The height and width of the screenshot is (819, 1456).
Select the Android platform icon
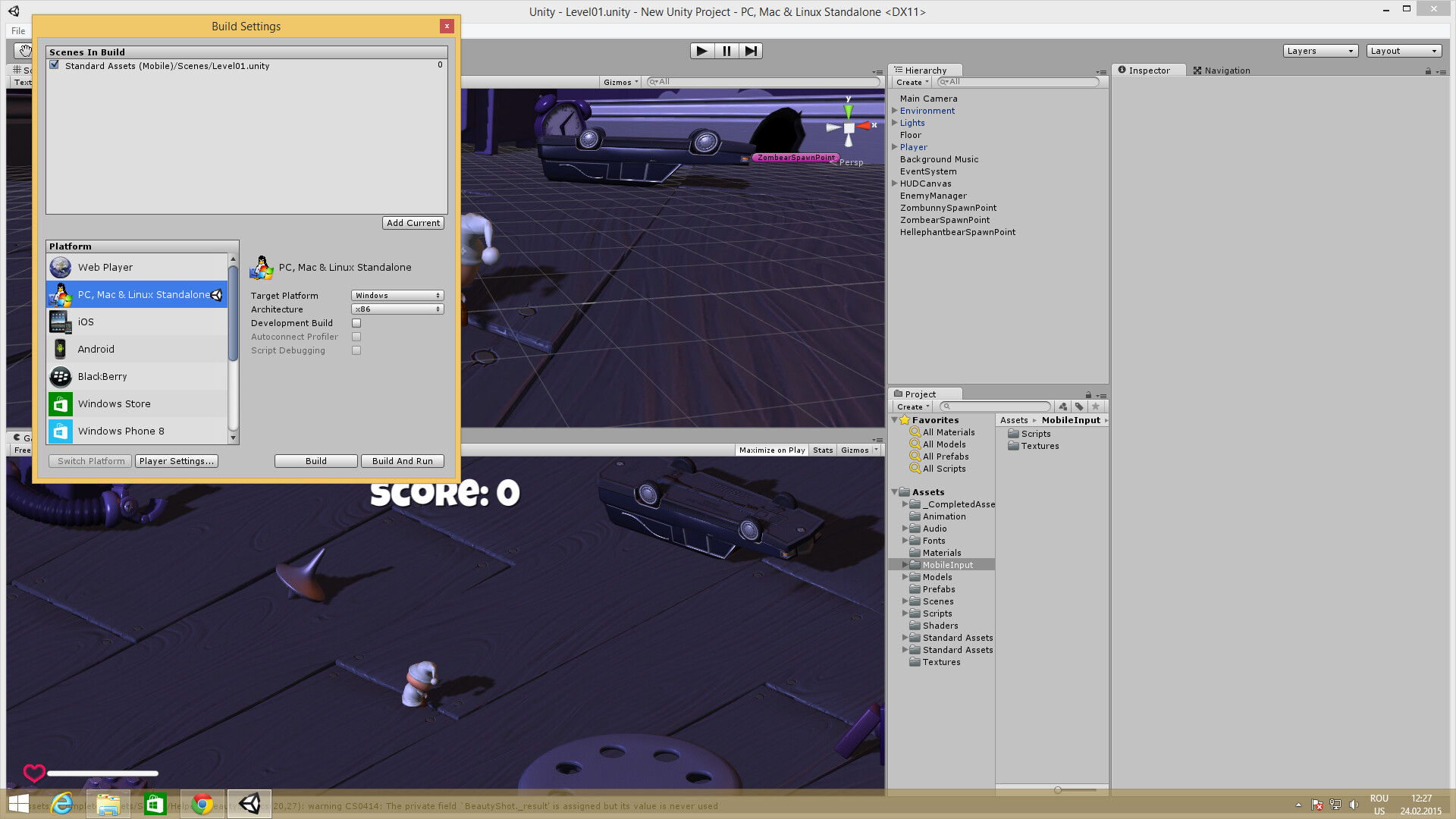pos(60,349)
